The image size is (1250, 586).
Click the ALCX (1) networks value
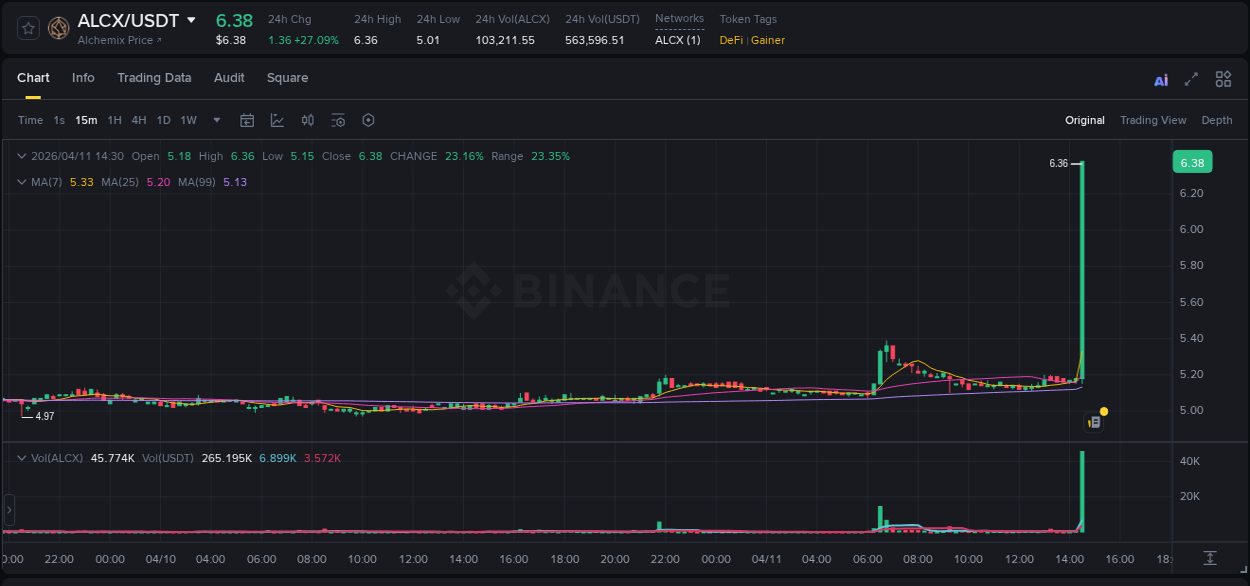tap(678, 40)
